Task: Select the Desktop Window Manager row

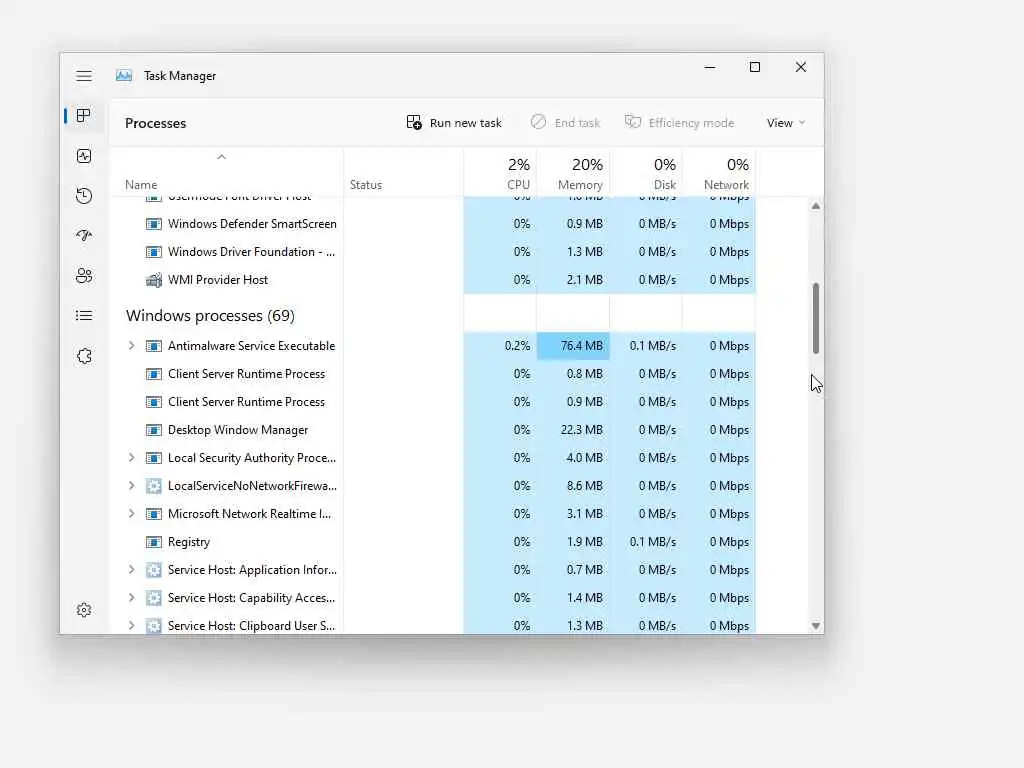Action: click(432, 430)
